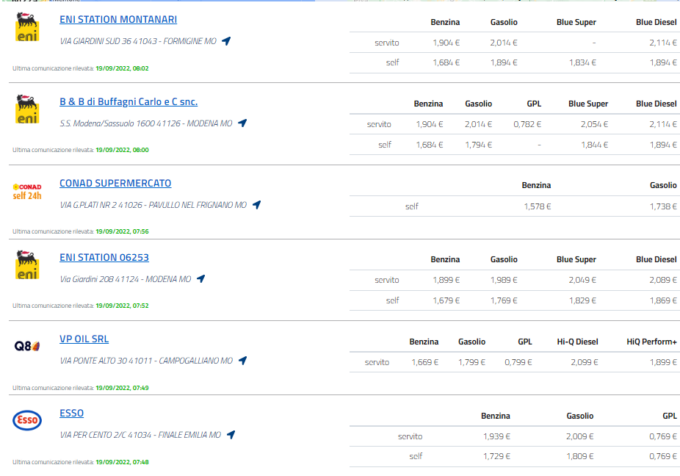The width and height of the screenshot is (680, 476).
Task: Select address VIA PONTE ALTO 30 CAMPOGALLIANO
Action: (146, 360)
